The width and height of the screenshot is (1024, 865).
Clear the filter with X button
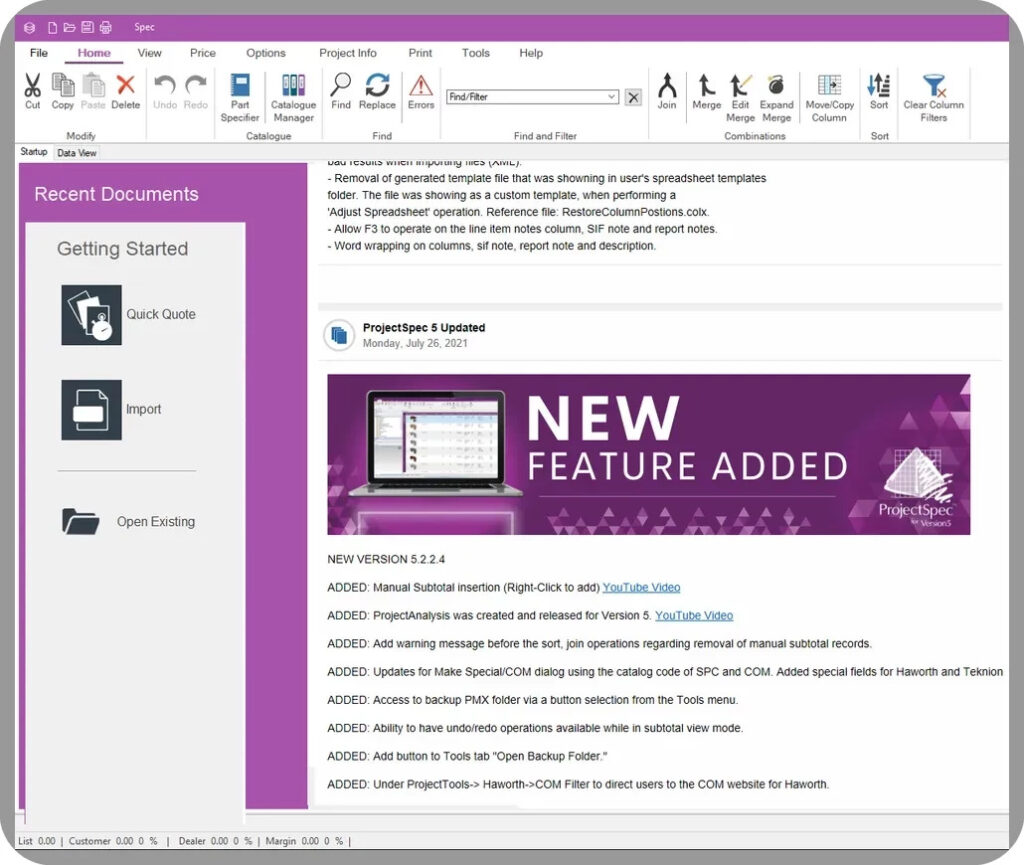point(633,97)
